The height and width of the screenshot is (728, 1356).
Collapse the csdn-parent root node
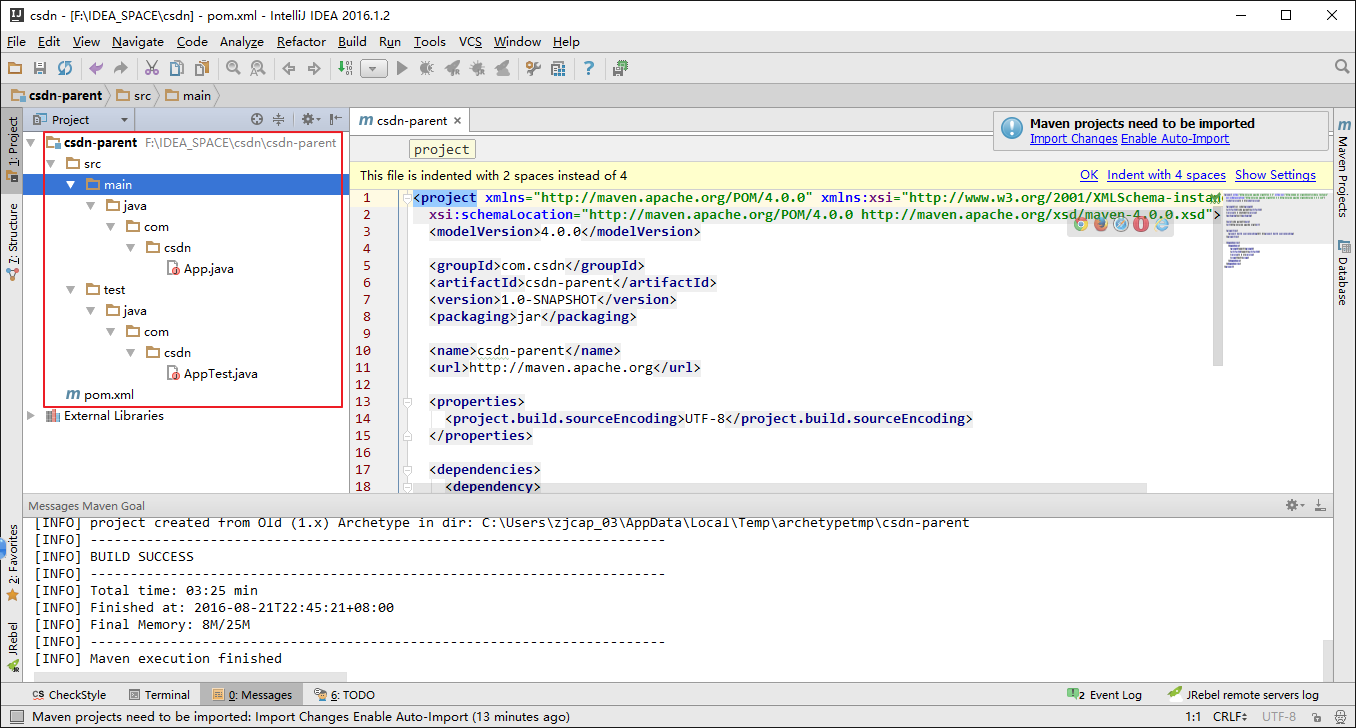31,143
